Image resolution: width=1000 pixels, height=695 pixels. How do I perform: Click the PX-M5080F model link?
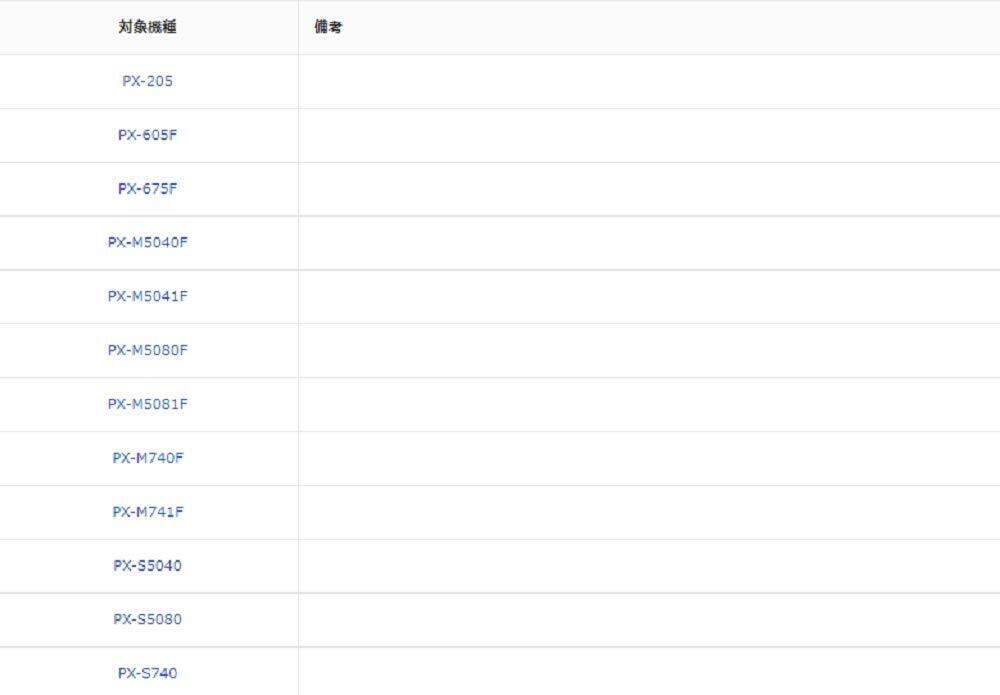(147, 350)
